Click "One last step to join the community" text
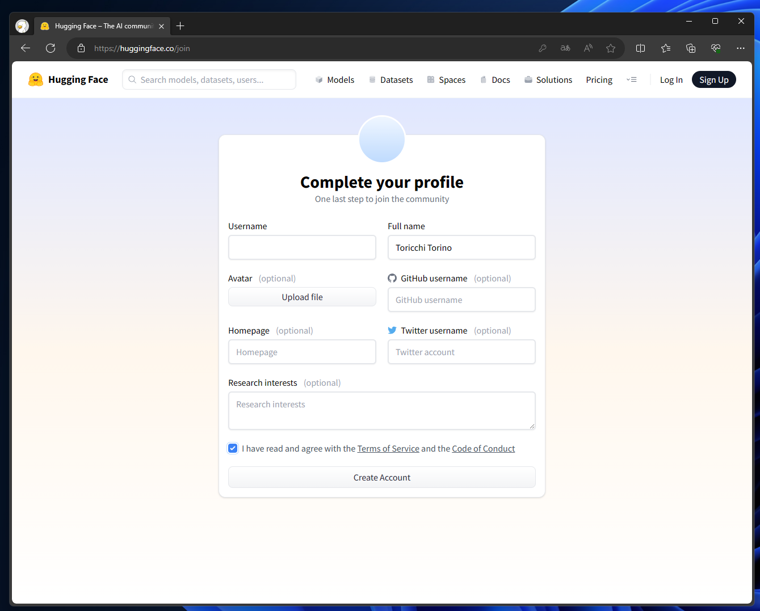The image size is (760, 611). coord(382,199)
